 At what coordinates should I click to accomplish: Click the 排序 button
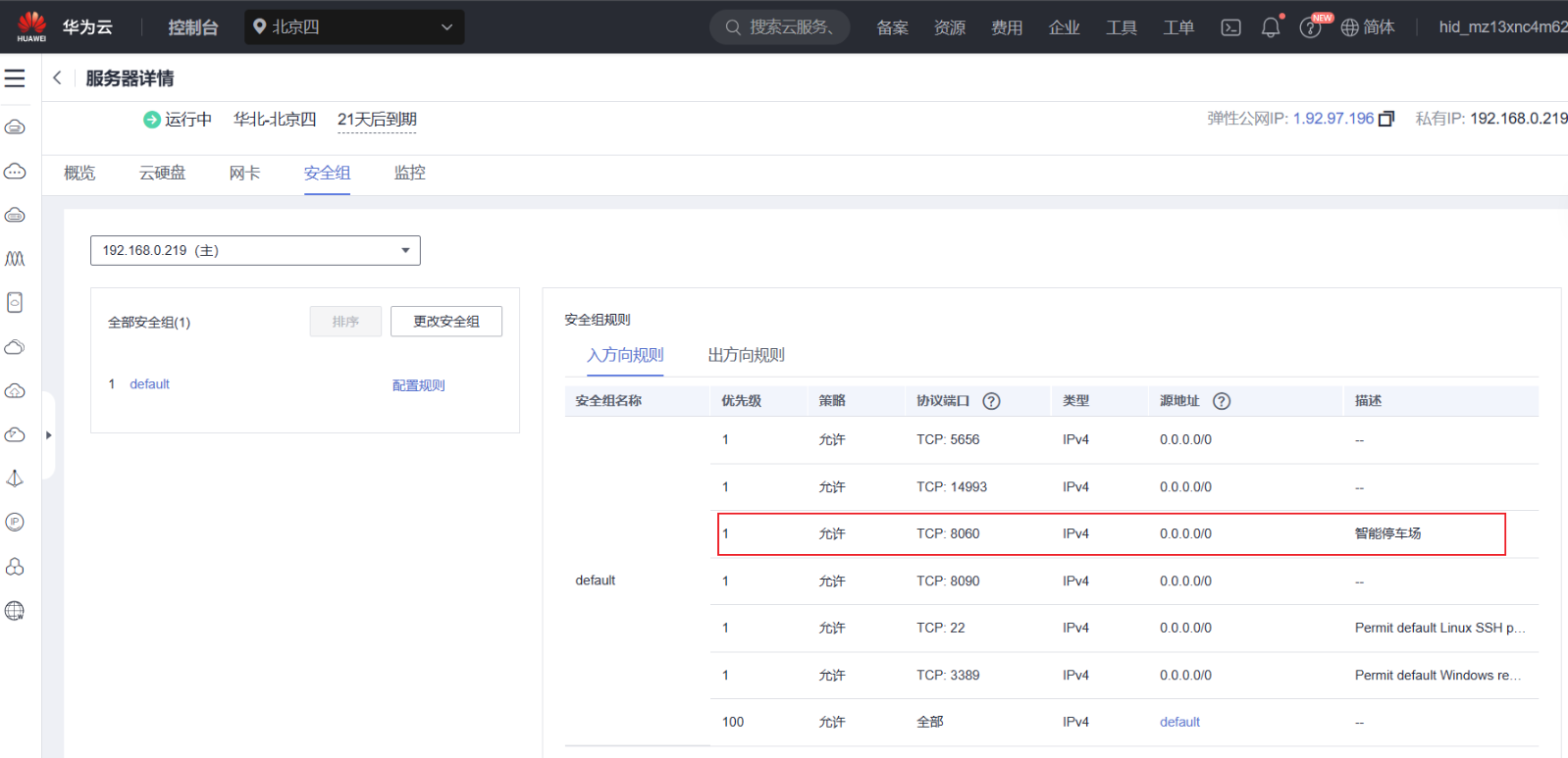[x=345, y=322]
